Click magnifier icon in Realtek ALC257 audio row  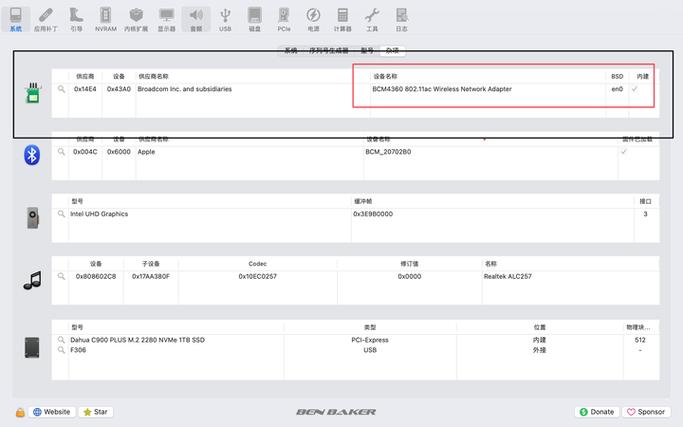tap(61, 276)
